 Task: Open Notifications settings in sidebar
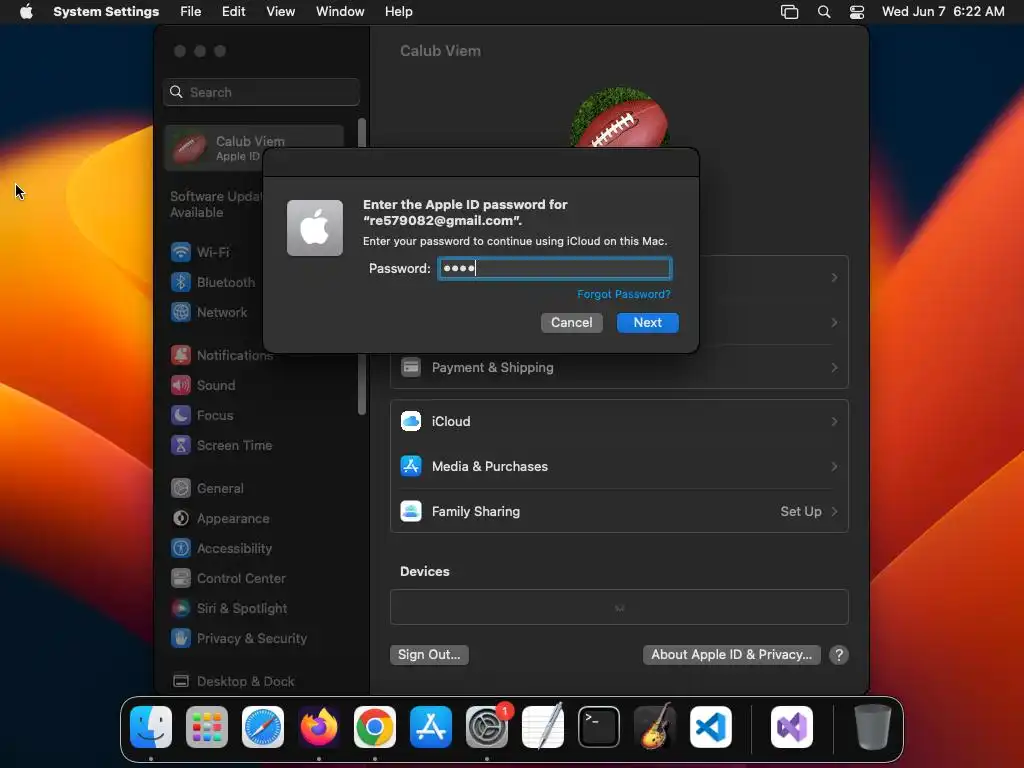click(221, 355)
